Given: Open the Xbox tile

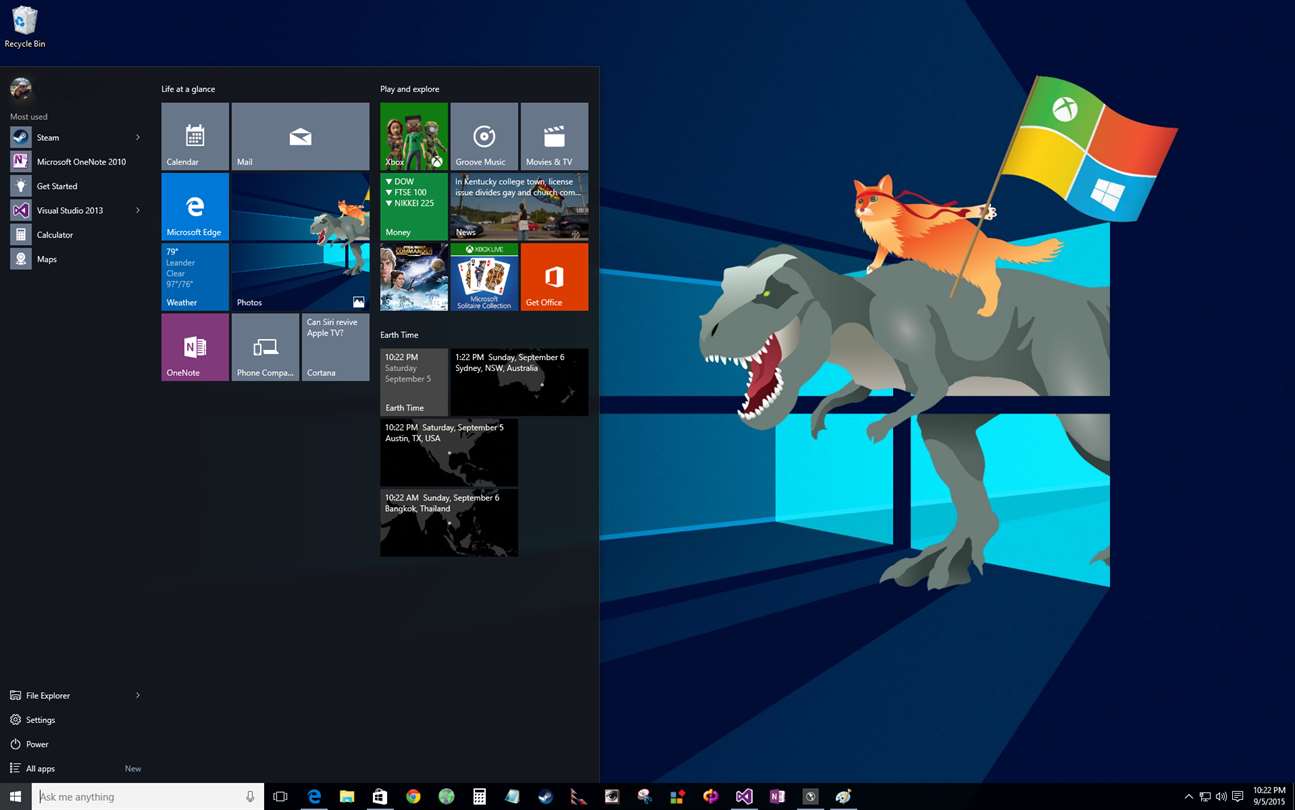Looking at the screenshot, I should pyautogui.click(x=414, y=136).
